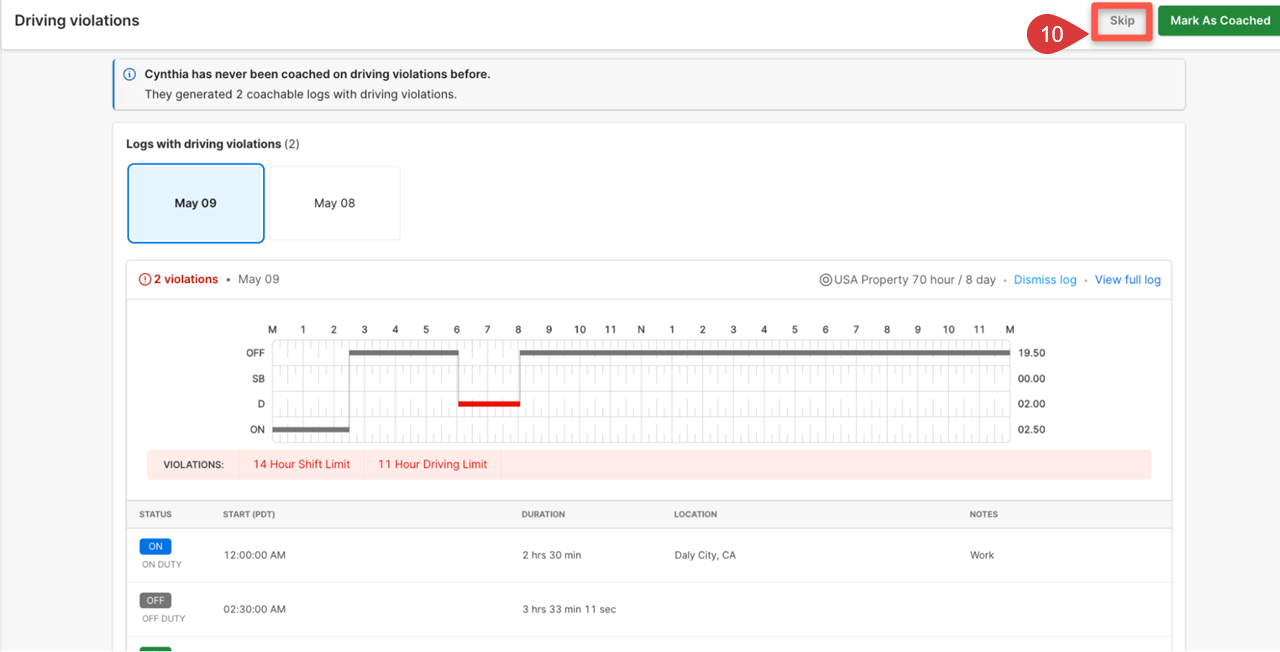1280x652 pixels.
Task: Click the 00.00 SB hours total
Action: [x=1031, y=379]
